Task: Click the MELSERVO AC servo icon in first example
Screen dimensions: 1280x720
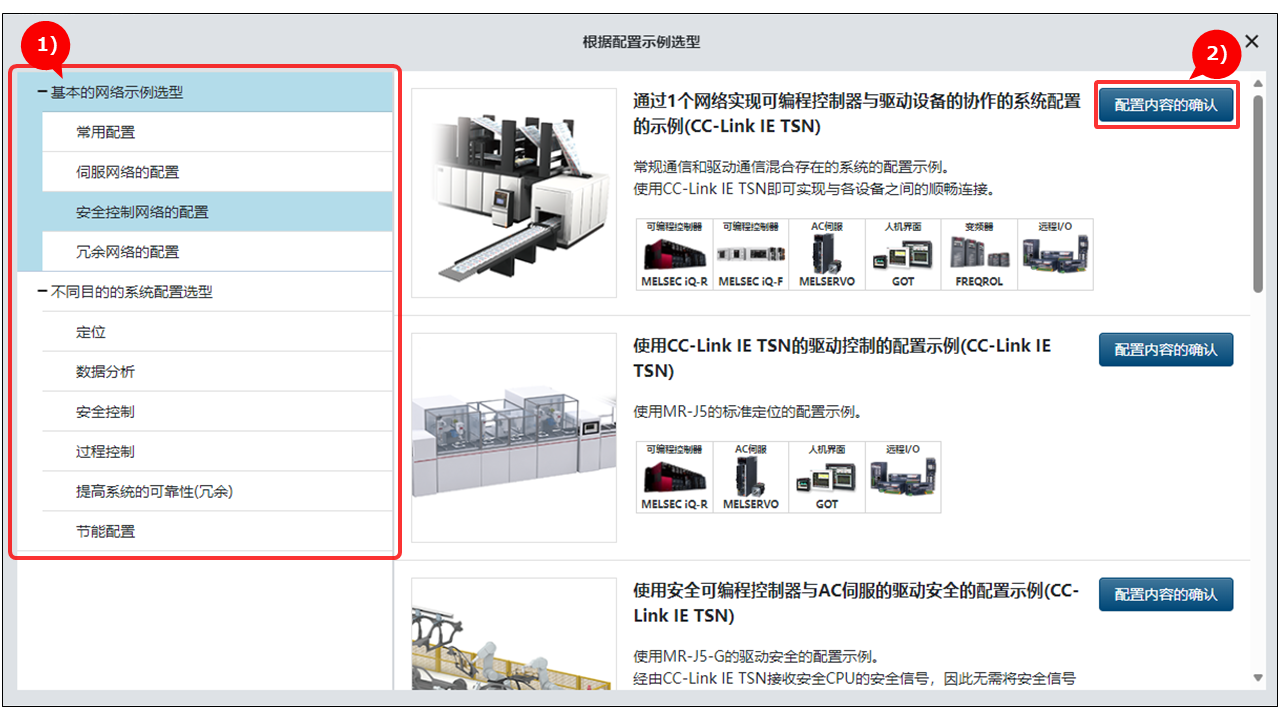Action: 827,254
